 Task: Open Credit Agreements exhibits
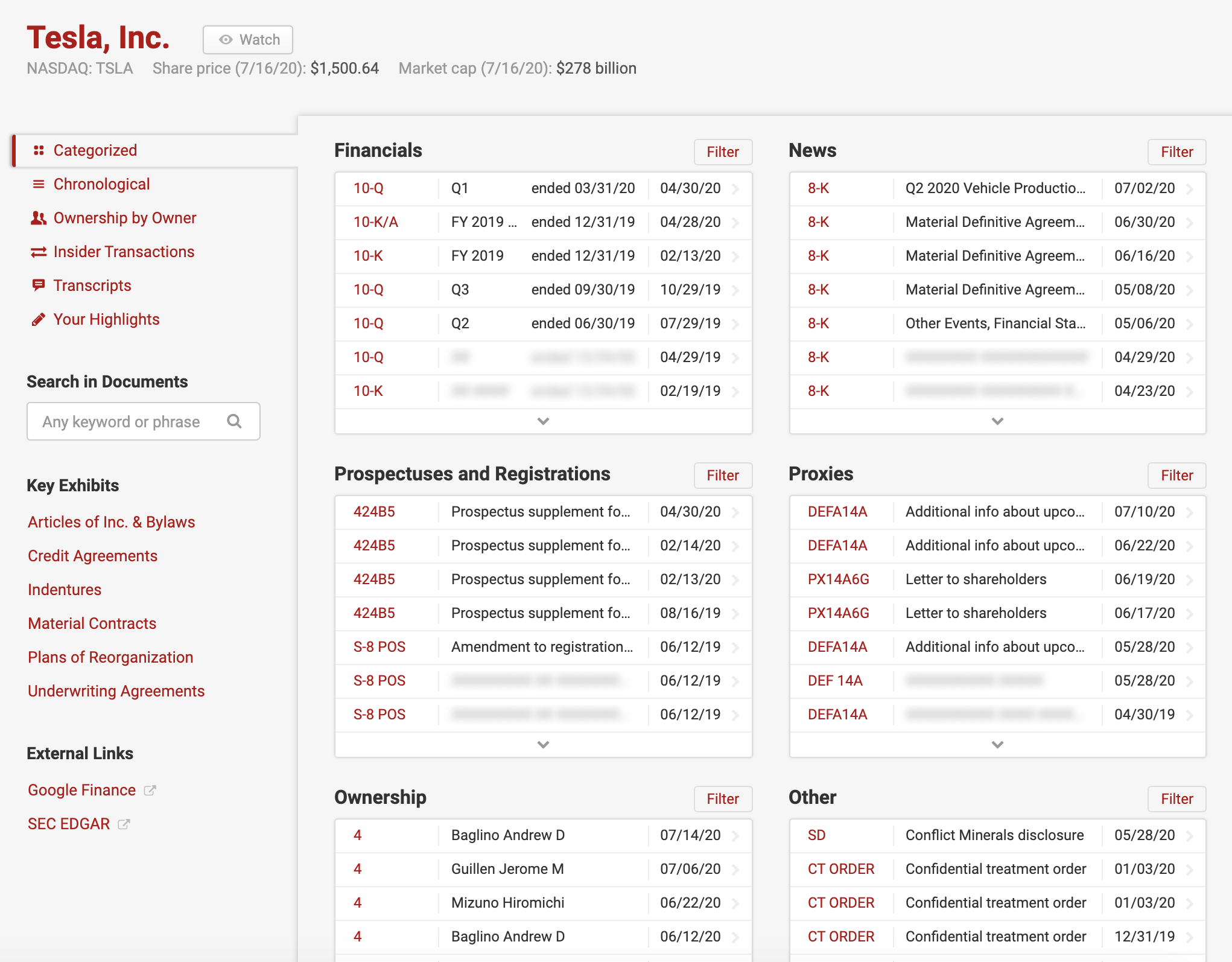point(93,556)
